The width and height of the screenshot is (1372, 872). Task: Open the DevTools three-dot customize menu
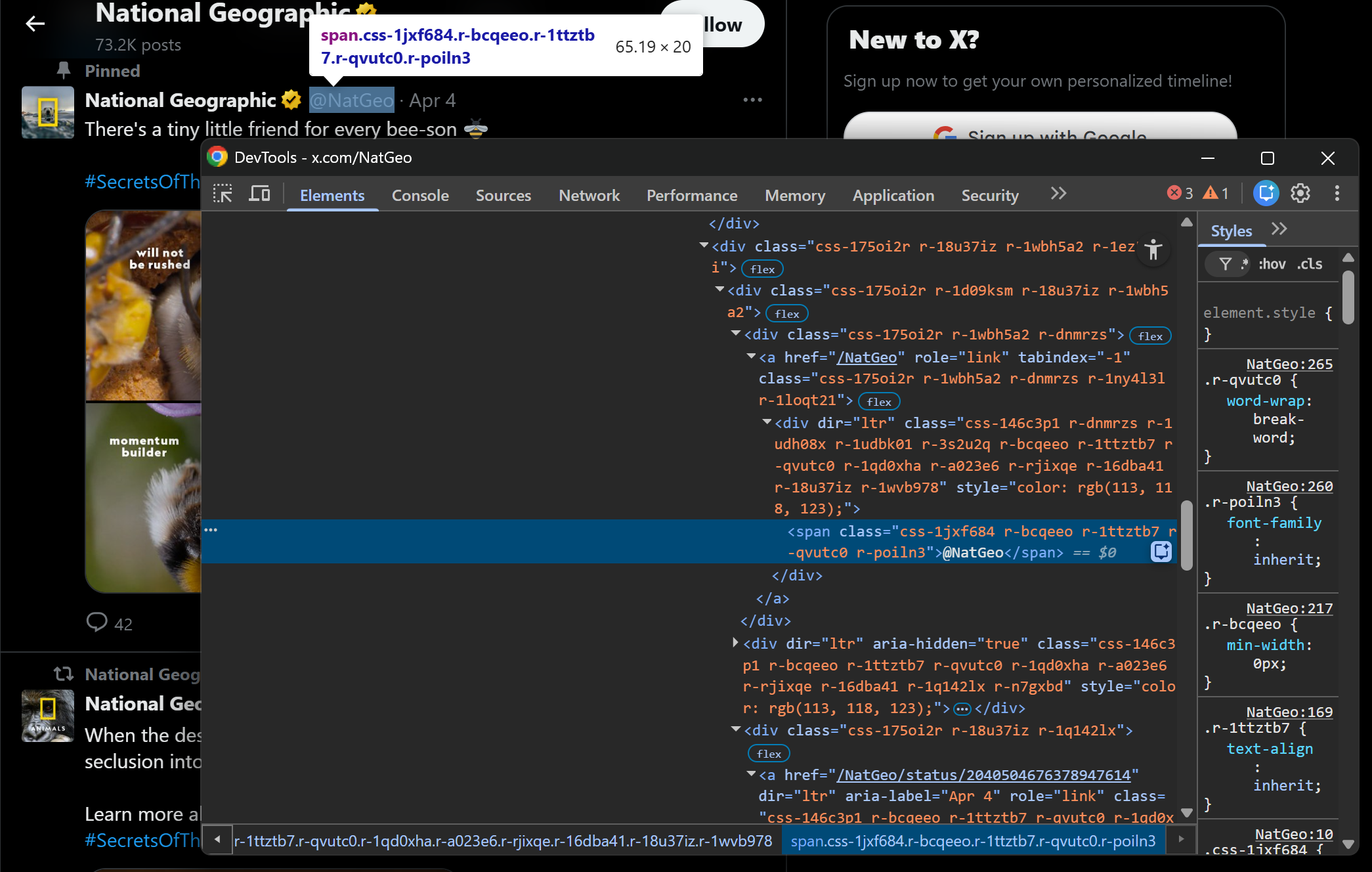(x=1337, y=193)
